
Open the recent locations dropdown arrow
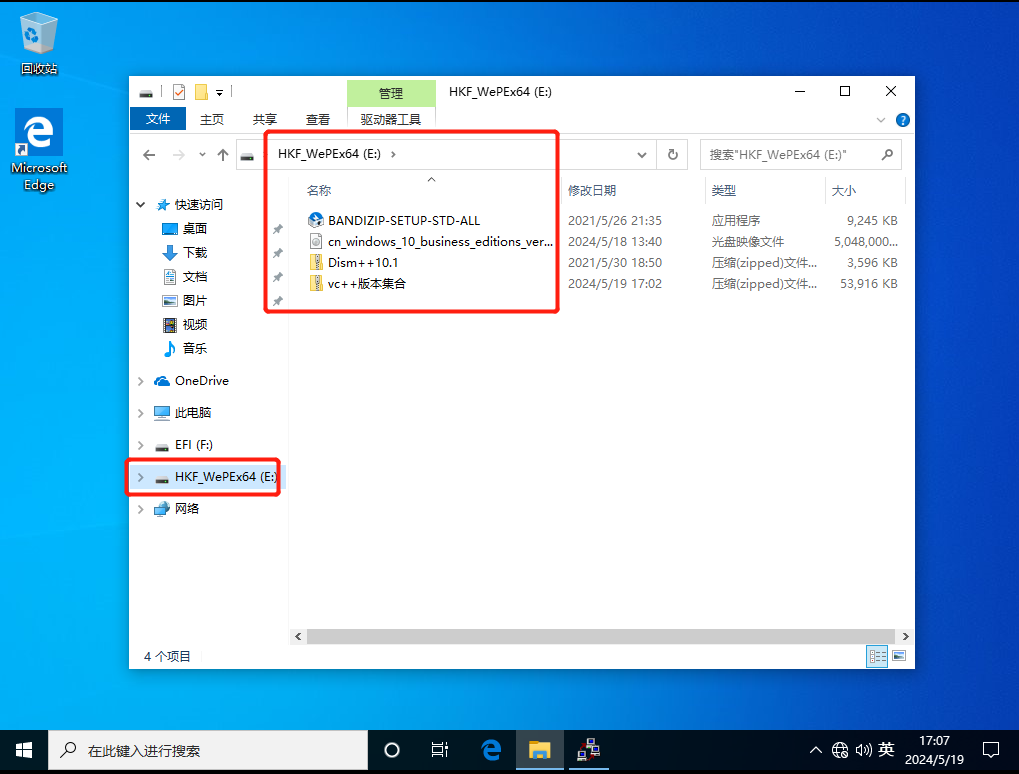[202, 155]
